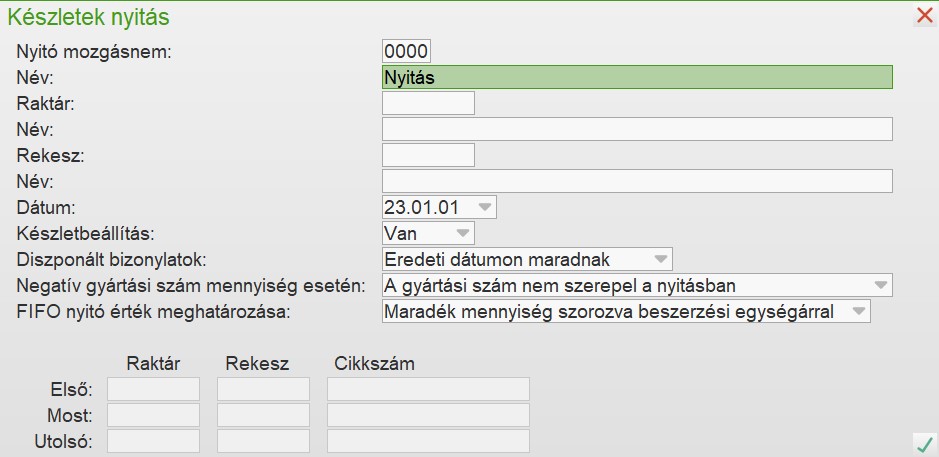This screenshot has height=457, width=939.
Task: Open the Diszponált bizonylatok dropdown
Action: (x=660, y=259)
